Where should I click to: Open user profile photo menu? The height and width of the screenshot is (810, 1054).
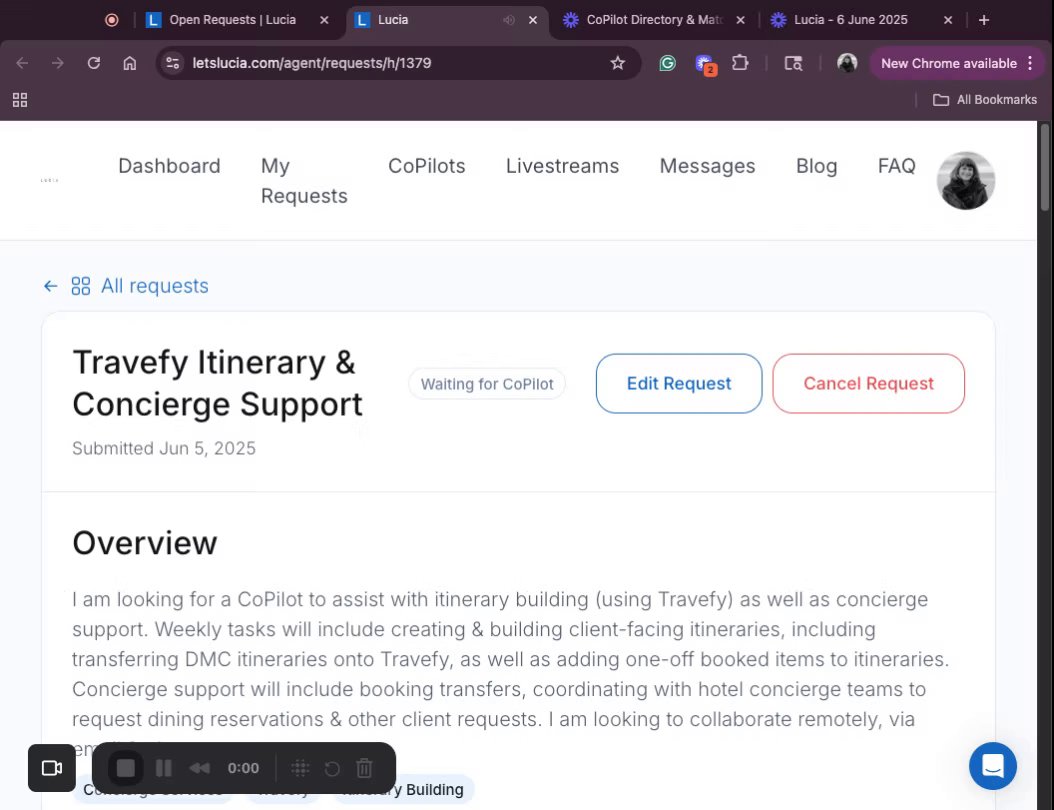966,181
